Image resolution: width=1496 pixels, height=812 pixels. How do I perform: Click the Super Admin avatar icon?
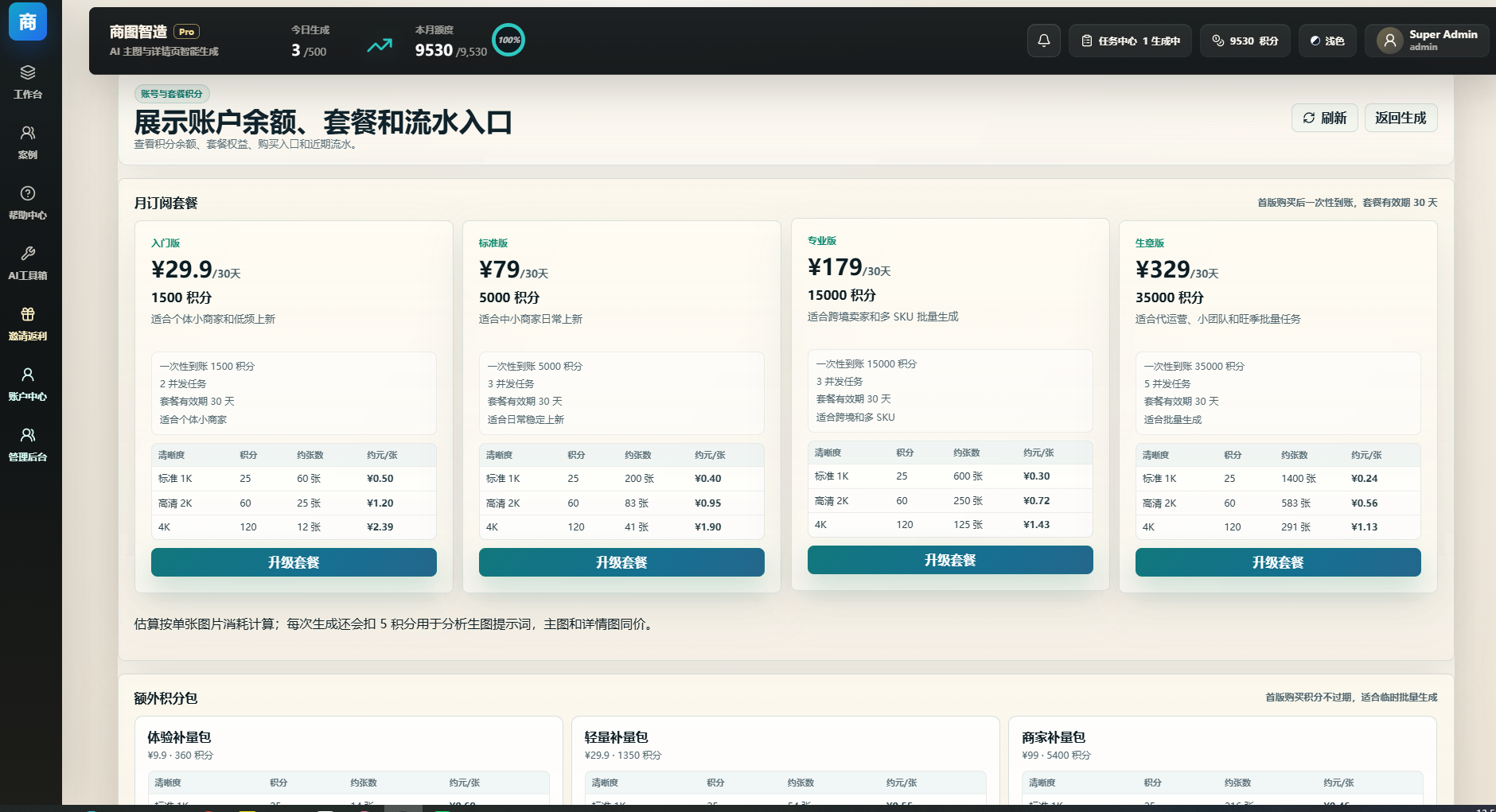click(1390, 41)
